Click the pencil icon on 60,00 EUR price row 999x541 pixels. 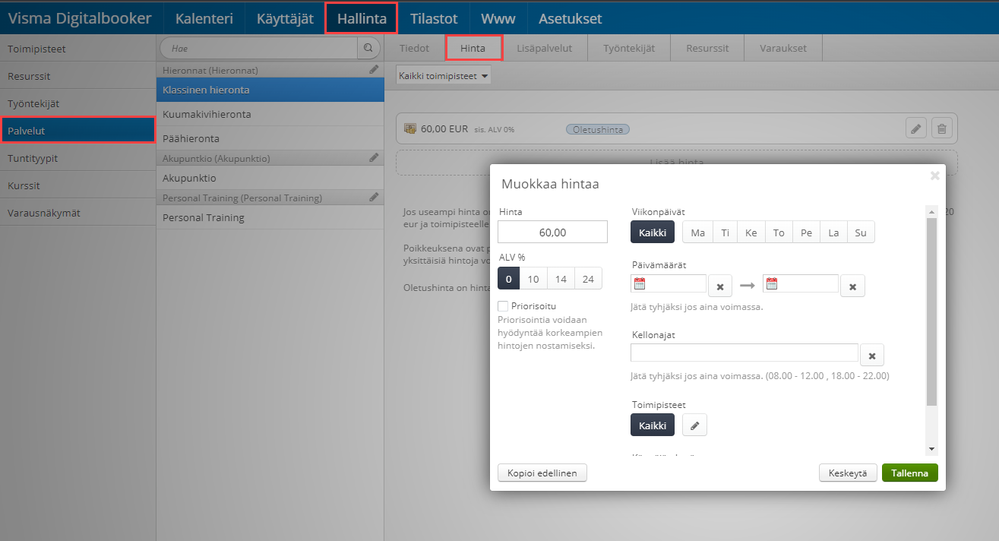point(916,129)
